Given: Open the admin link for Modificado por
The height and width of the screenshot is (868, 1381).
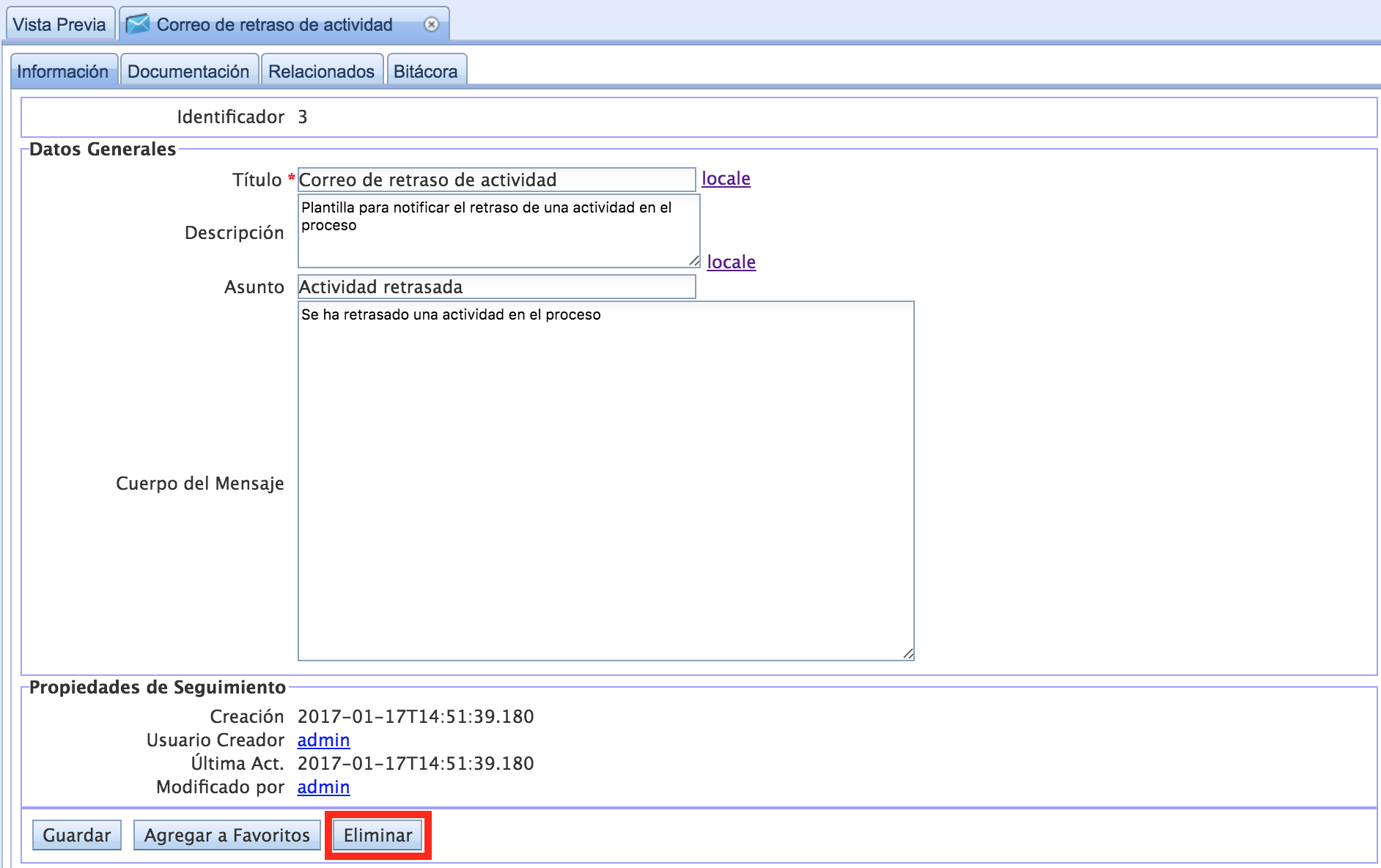Looking at the screenshot, I should (323, 787).
